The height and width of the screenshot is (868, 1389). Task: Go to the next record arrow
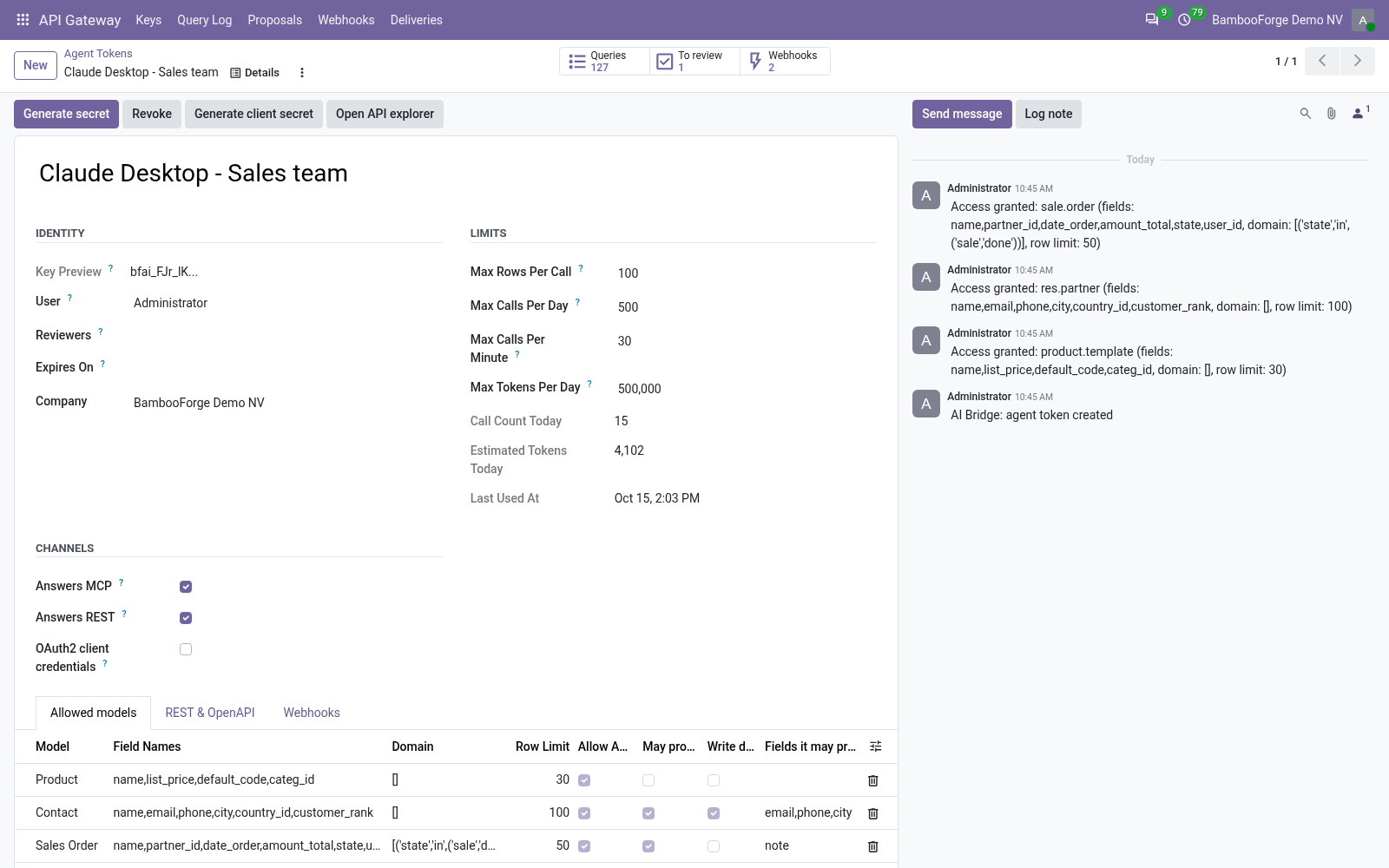coord(1358,61)
